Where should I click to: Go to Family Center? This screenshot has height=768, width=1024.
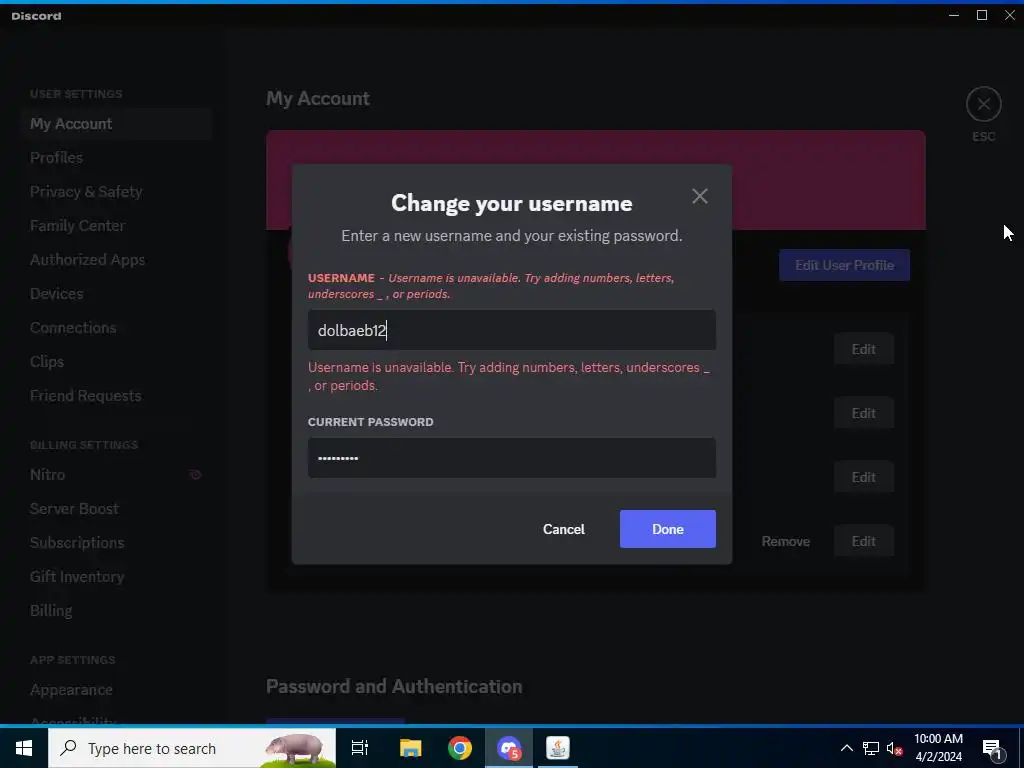(x=116, y=225)
